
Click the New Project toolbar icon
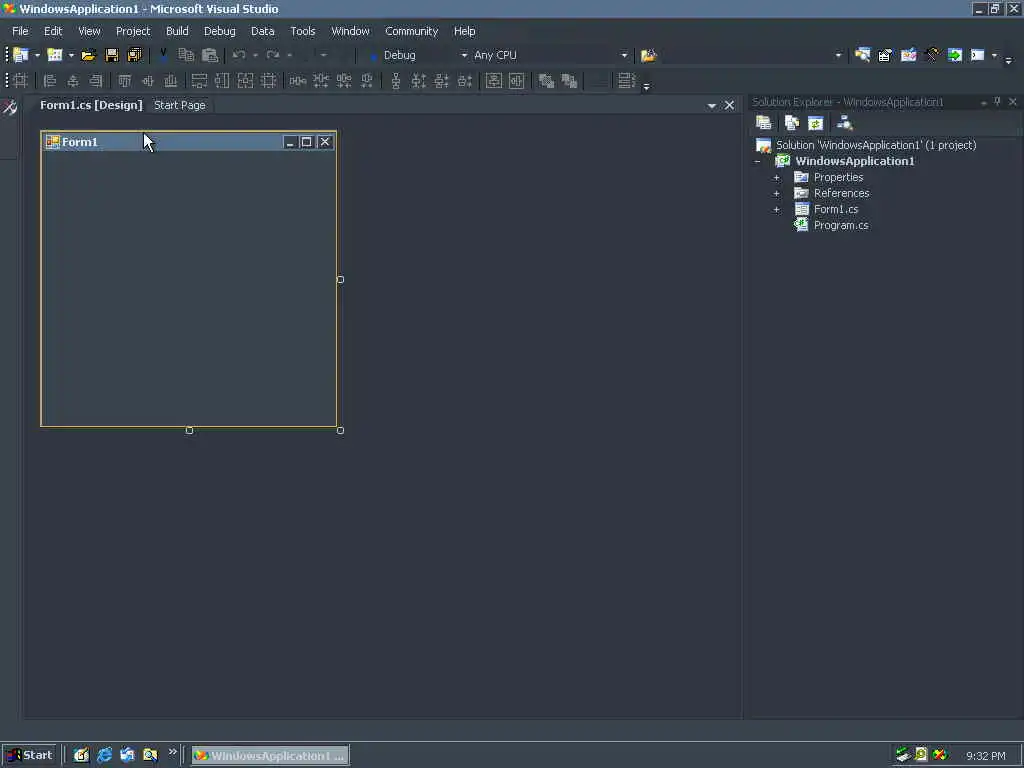click(x=21, y=56)
